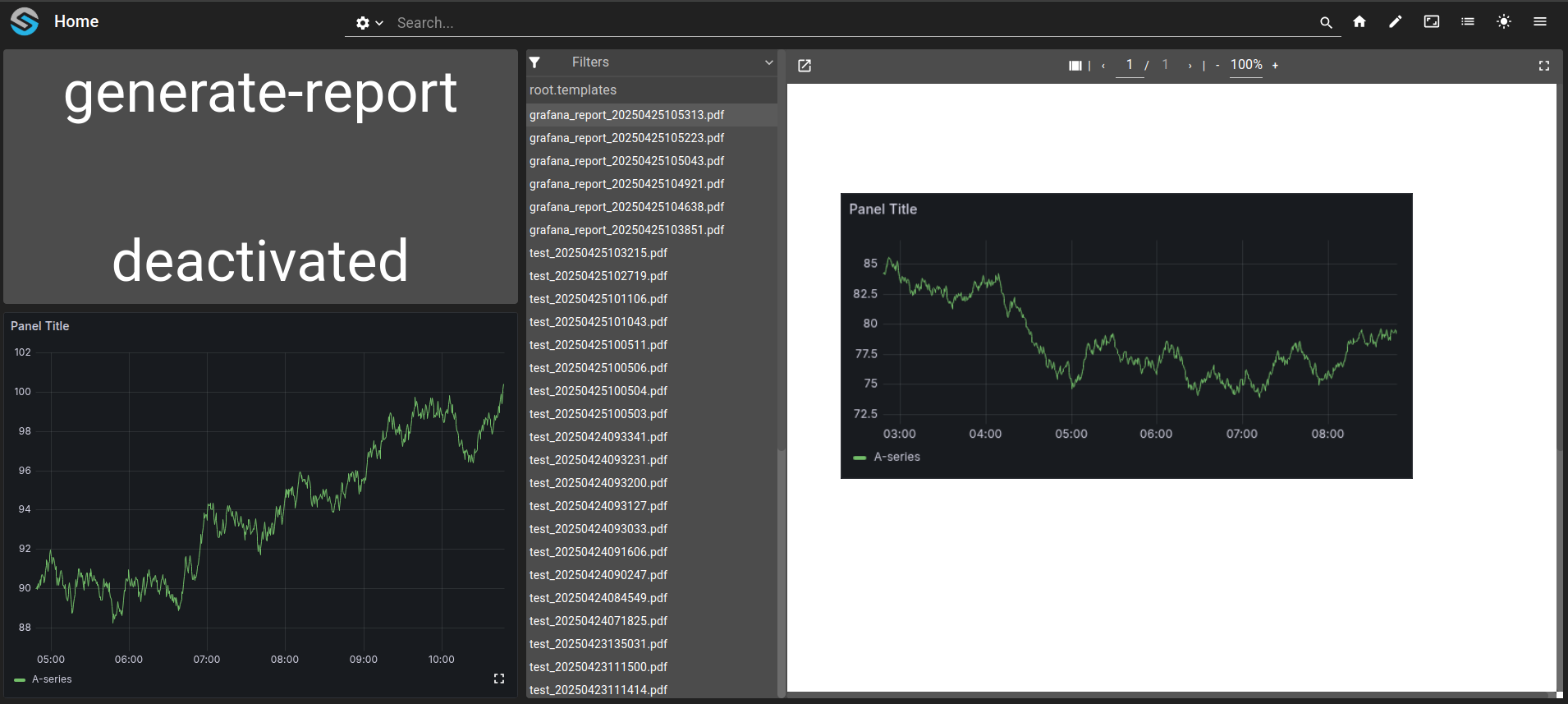Maximize the left Panel Title chart
Screen dimensions: 1568x704
499,679
